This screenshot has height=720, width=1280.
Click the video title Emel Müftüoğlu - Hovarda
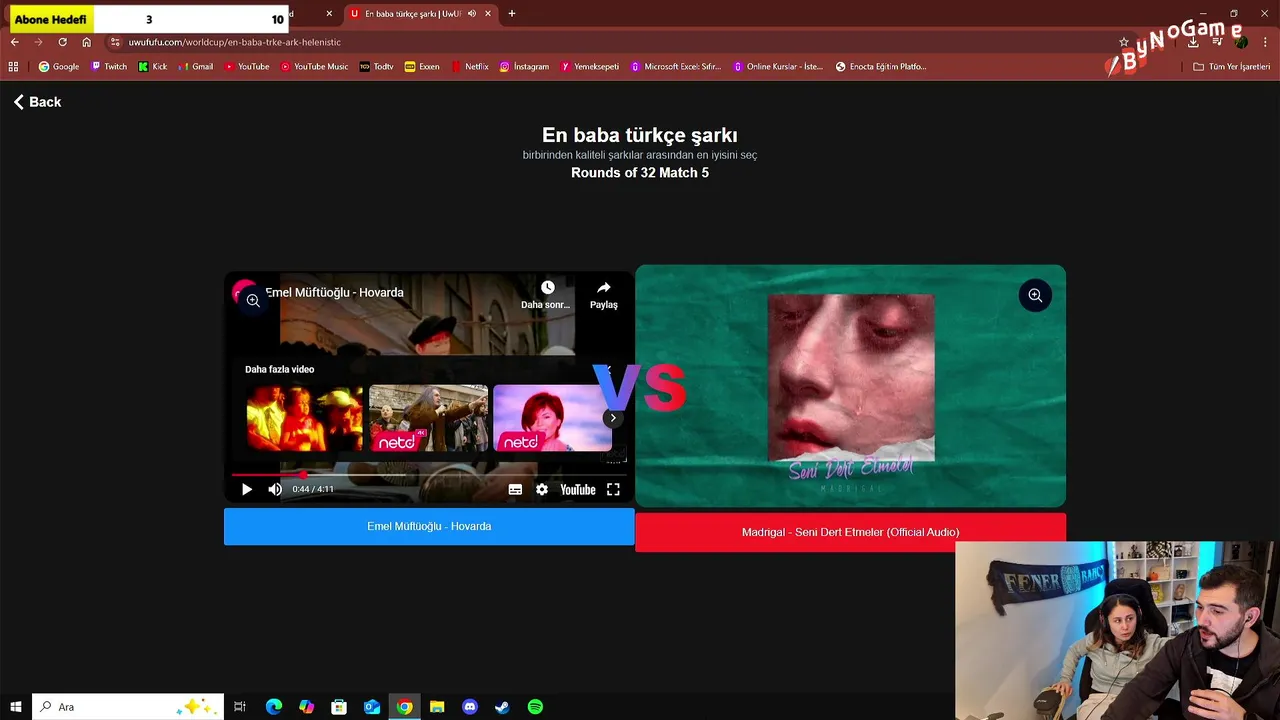point(334,292)
